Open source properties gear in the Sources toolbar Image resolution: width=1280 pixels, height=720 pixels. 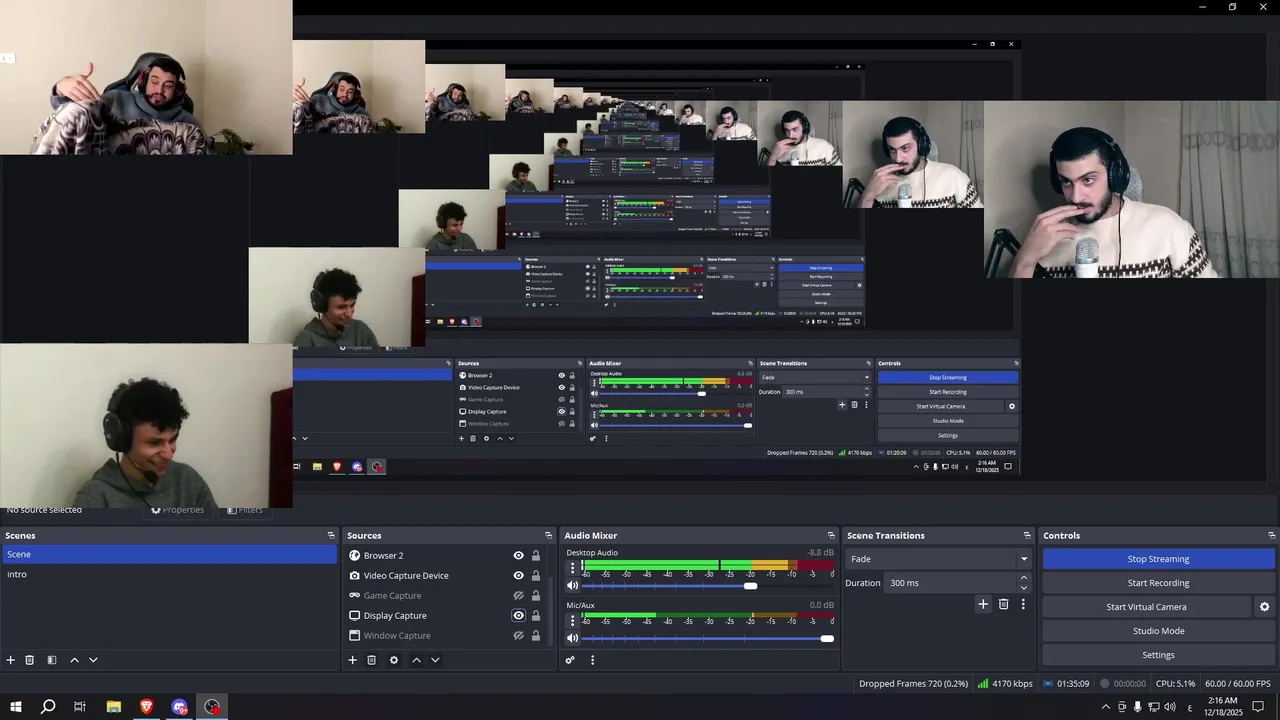pos(394,660)
